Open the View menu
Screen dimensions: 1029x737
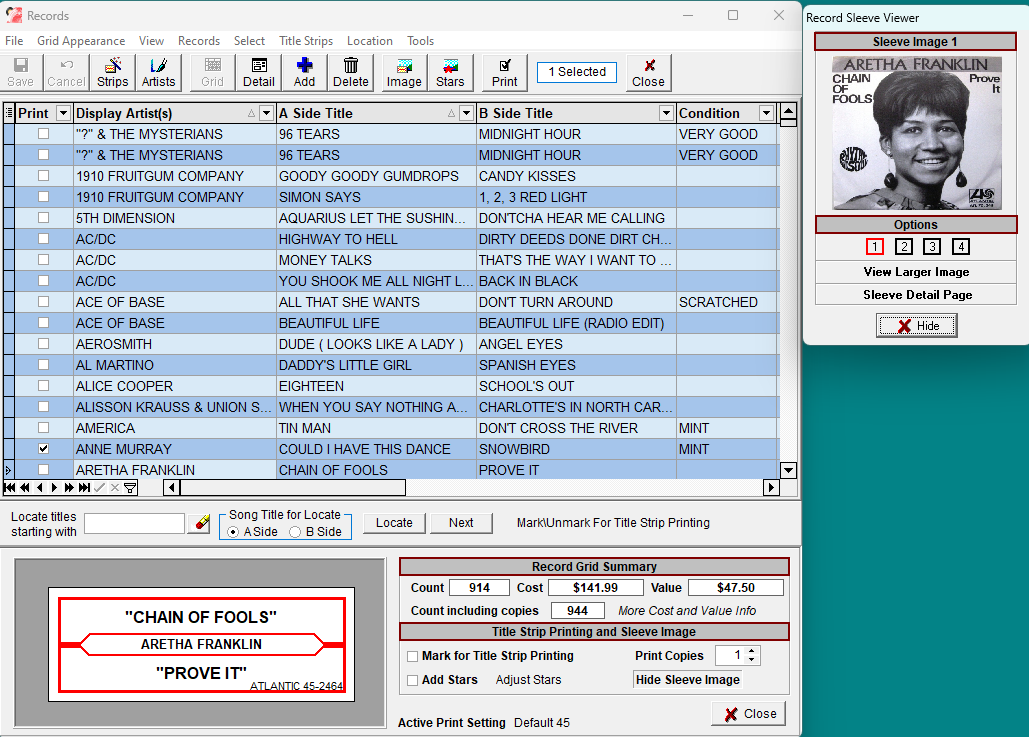pyautogui.click(x=151, y=41)
